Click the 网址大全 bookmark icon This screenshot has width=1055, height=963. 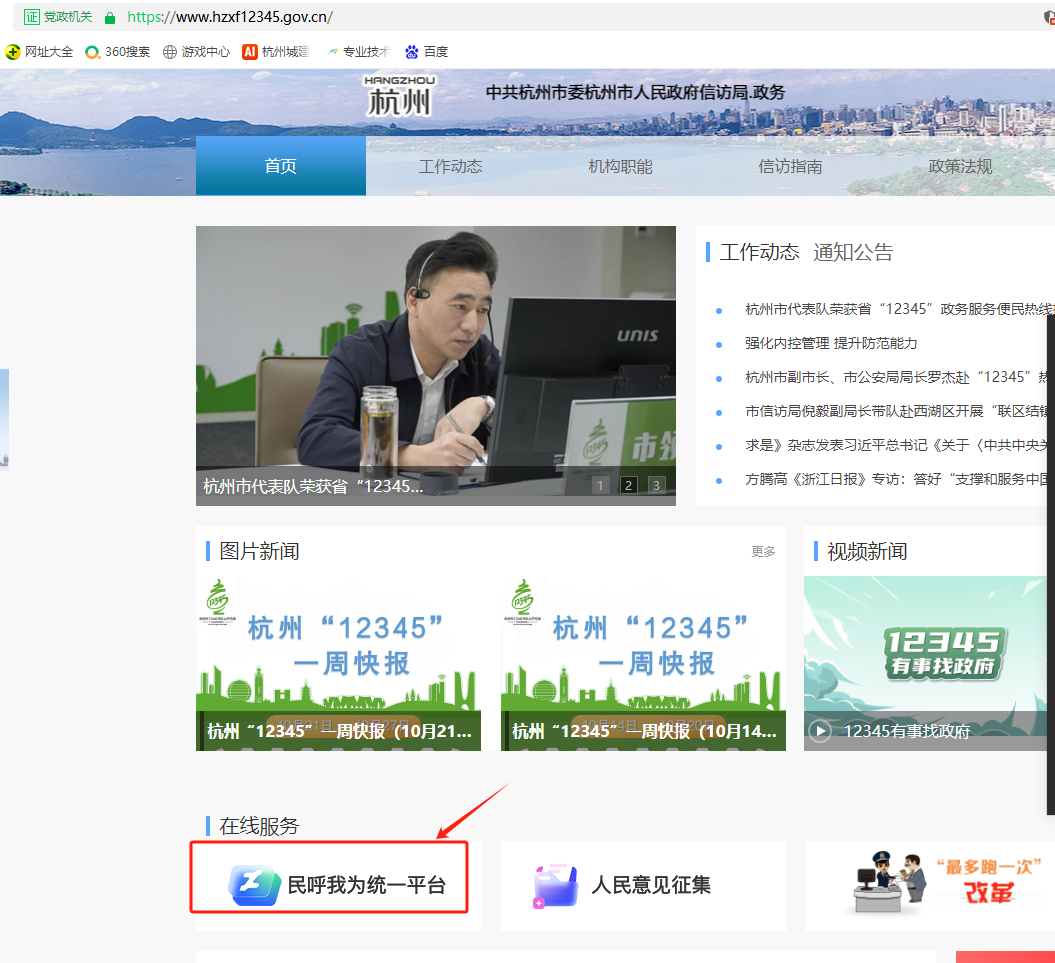point(13,52)
